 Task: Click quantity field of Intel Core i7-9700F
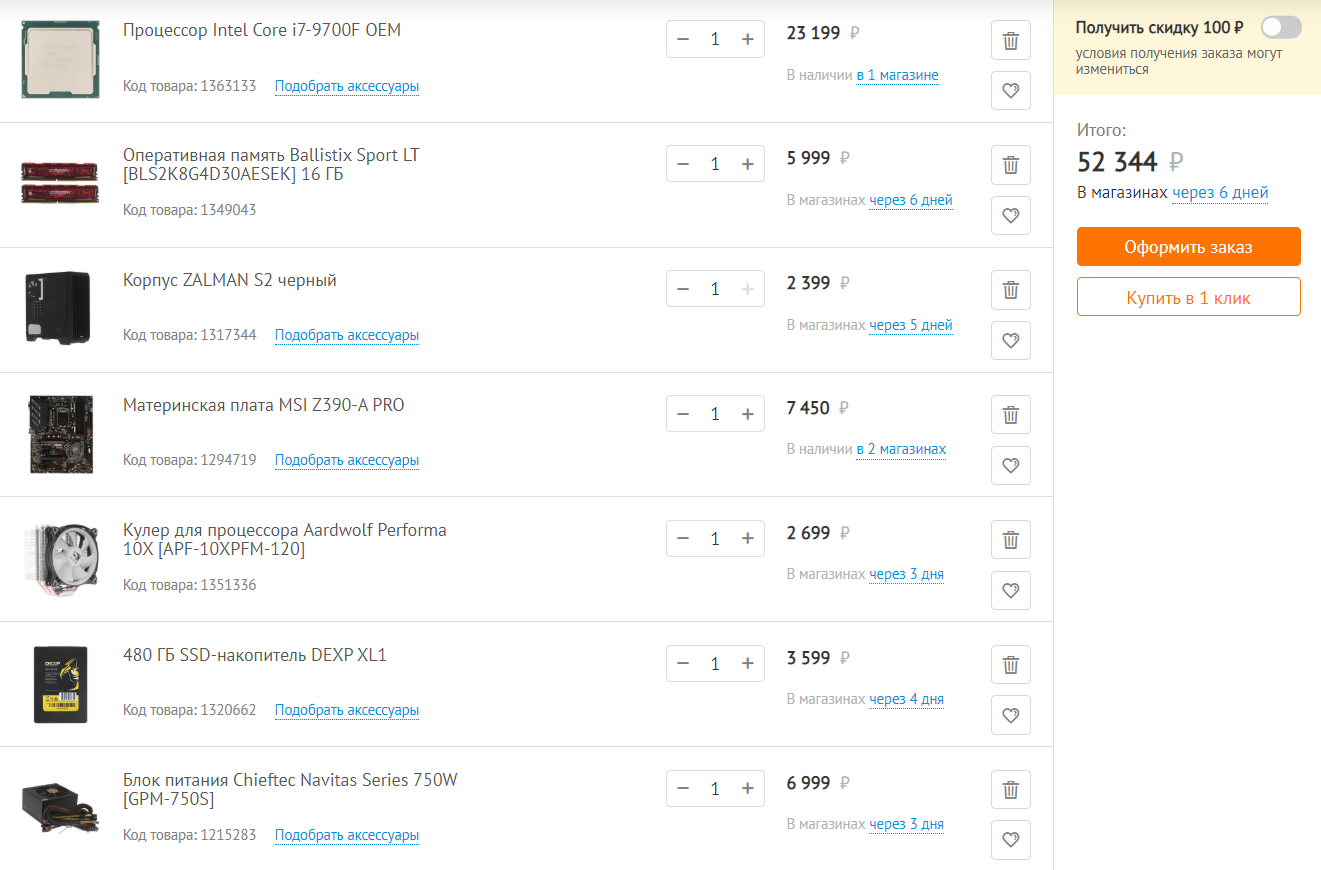tap(715, 39)
